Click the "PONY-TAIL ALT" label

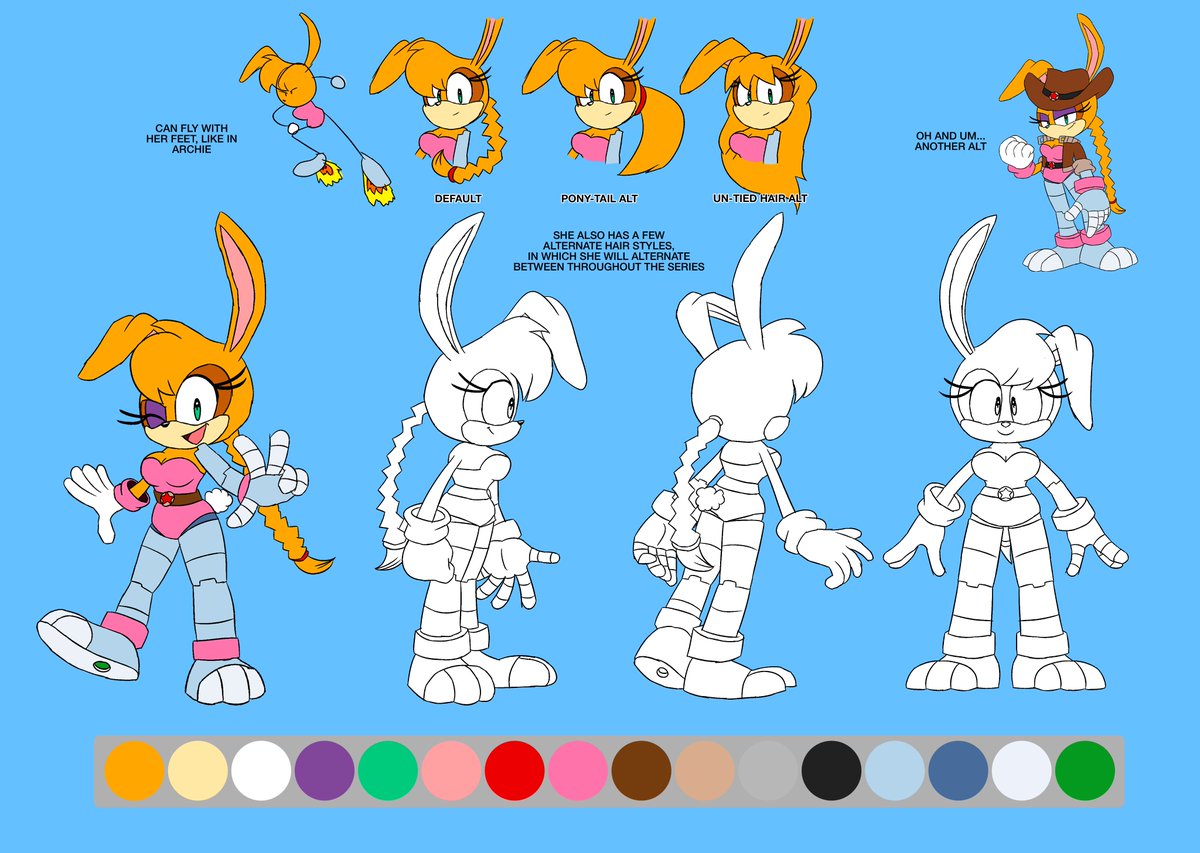tap(600, 199)
